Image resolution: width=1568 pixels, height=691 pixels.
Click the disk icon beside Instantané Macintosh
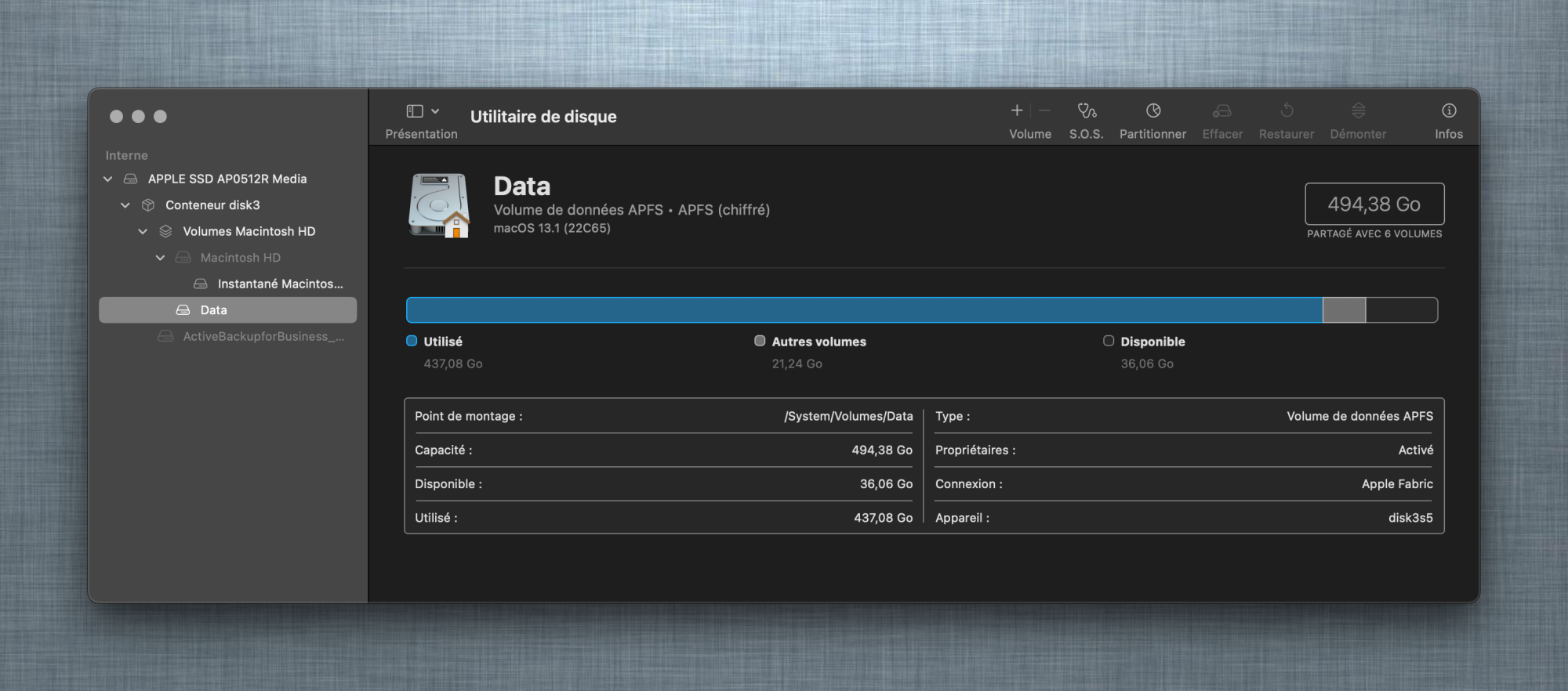(x=201, y=284)
